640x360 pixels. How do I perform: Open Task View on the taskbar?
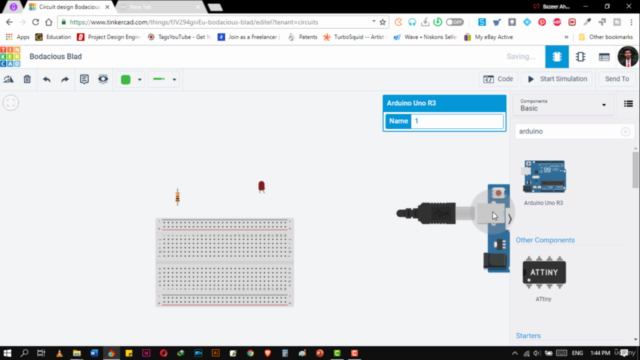pos(41,353)
